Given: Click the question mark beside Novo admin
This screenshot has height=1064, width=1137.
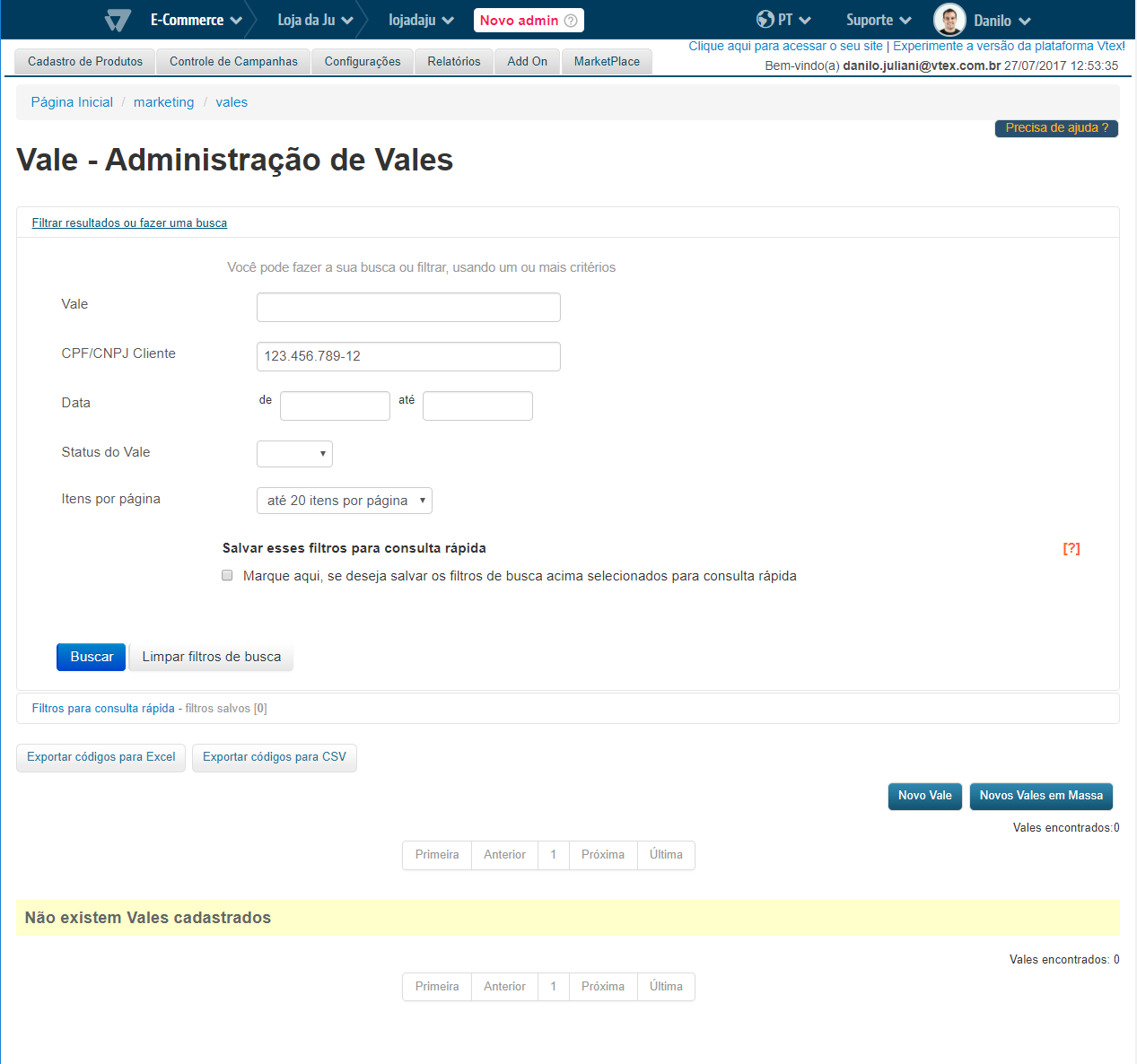Looking at the screenshot, I should coord(571,21).
